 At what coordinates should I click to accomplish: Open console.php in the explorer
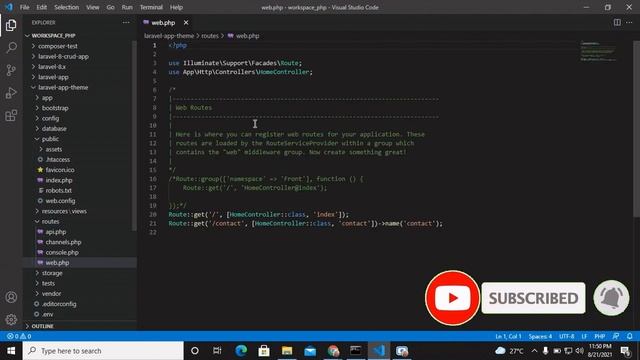pyautogui.click(x=62, y=252)
